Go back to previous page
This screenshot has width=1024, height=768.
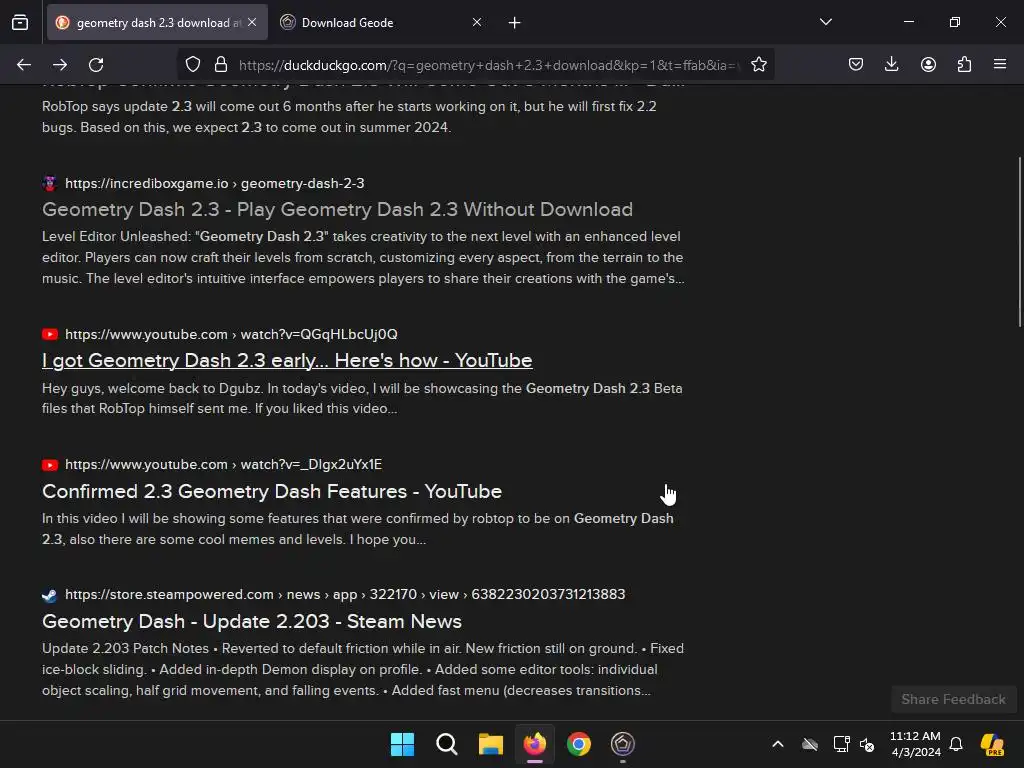(24, 65)
